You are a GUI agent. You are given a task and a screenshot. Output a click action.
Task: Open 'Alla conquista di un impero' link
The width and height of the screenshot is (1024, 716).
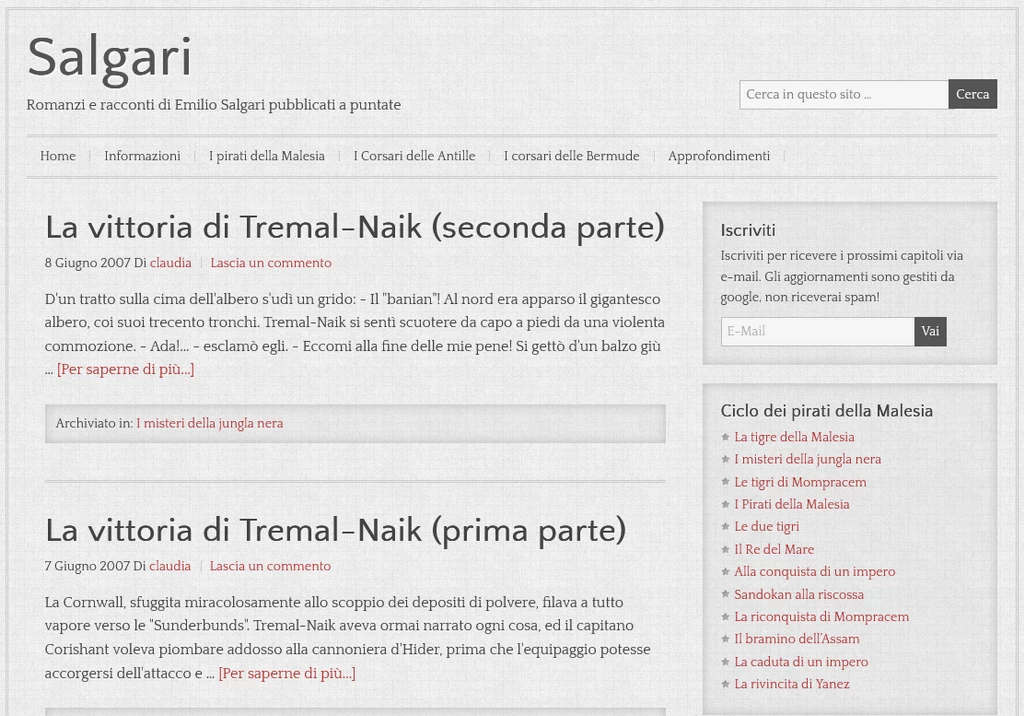tap(814, 572)
